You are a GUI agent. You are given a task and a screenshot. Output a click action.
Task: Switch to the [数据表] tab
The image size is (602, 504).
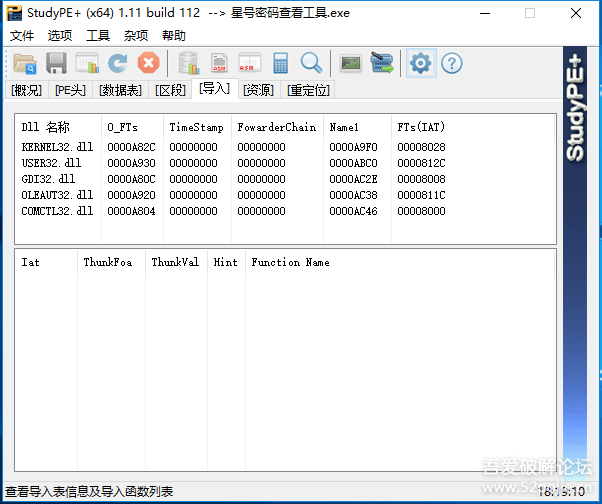click(x=121, y=90)
